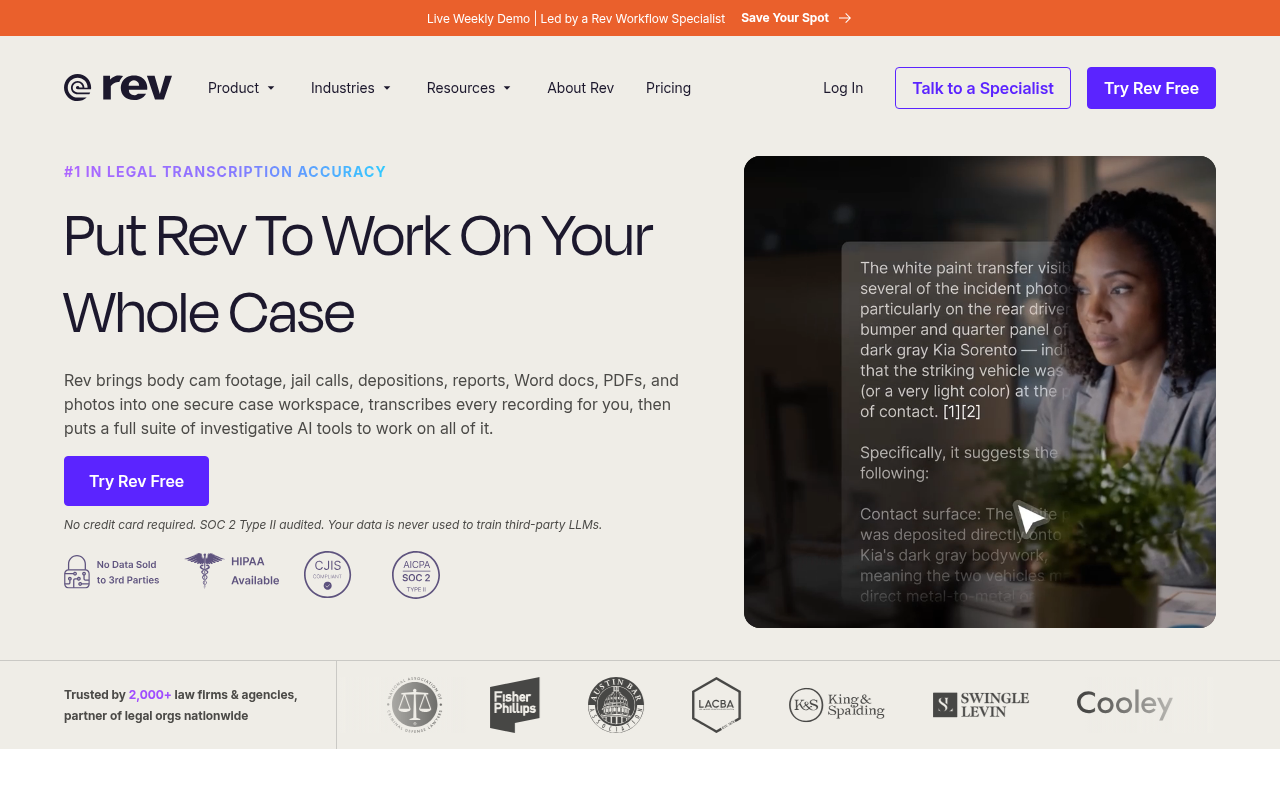Expand the Product dropdown menu
This screenshot has width=1280, height=800.
(x=242, y=88)
